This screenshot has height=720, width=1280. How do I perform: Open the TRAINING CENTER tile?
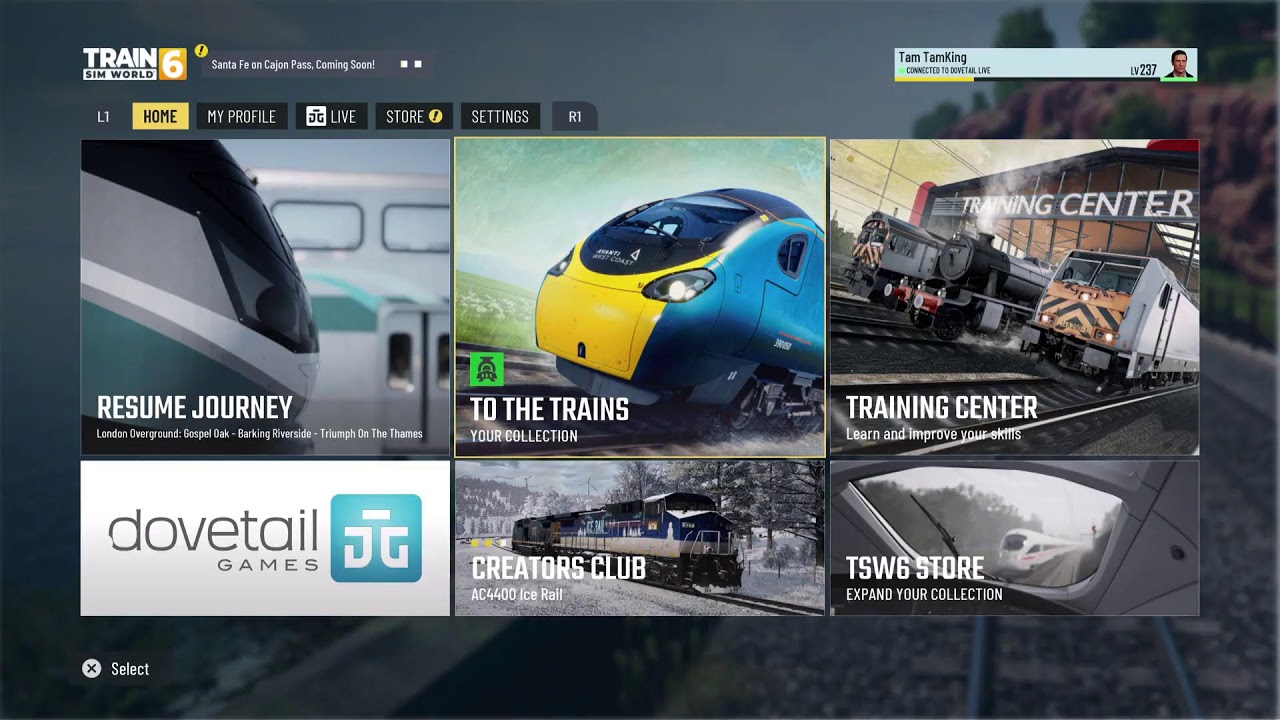pyautogui.click(x=1014, y=297)
